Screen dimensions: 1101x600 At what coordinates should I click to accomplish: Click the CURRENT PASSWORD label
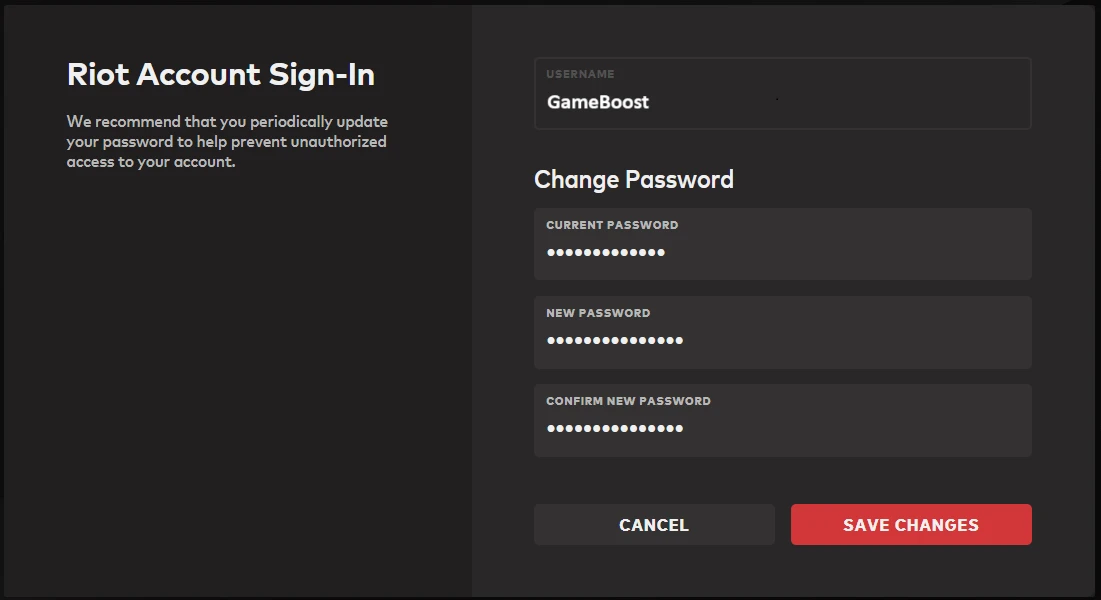point(612,225)
